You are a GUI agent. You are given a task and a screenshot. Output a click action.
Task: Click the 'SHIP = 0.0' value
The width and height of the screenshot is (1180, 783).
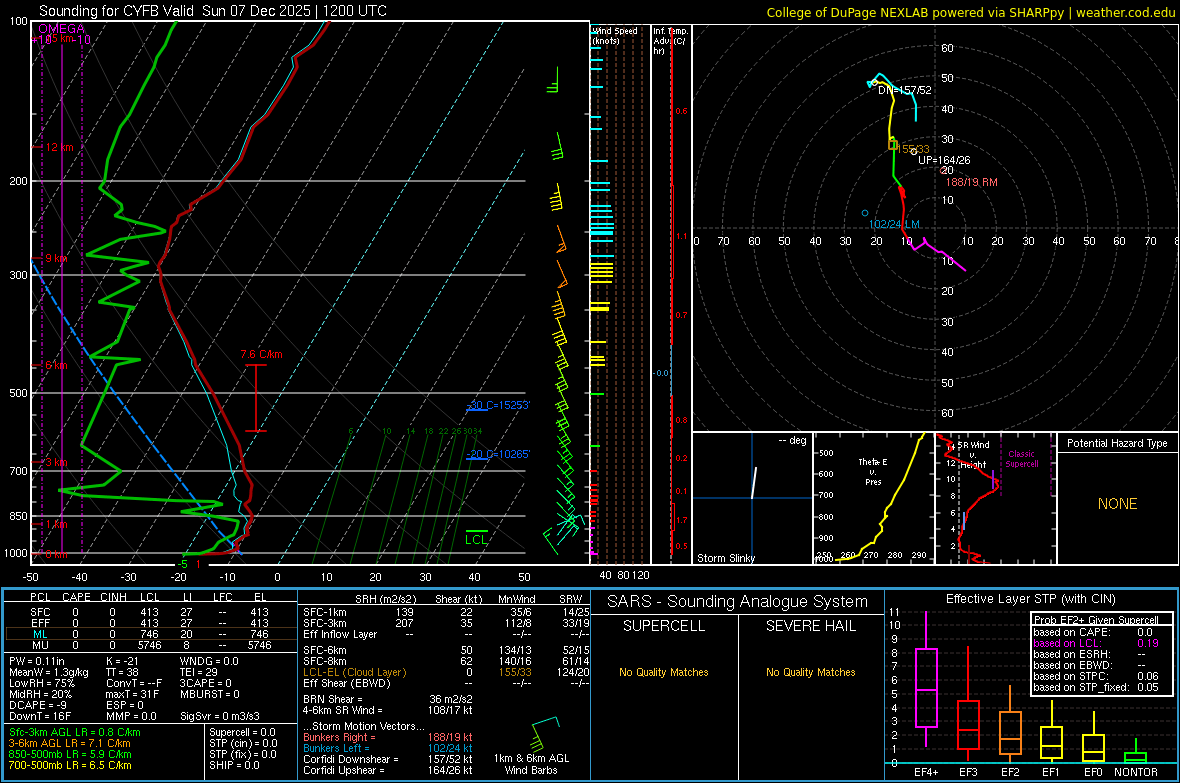click(x=234, y=765)
